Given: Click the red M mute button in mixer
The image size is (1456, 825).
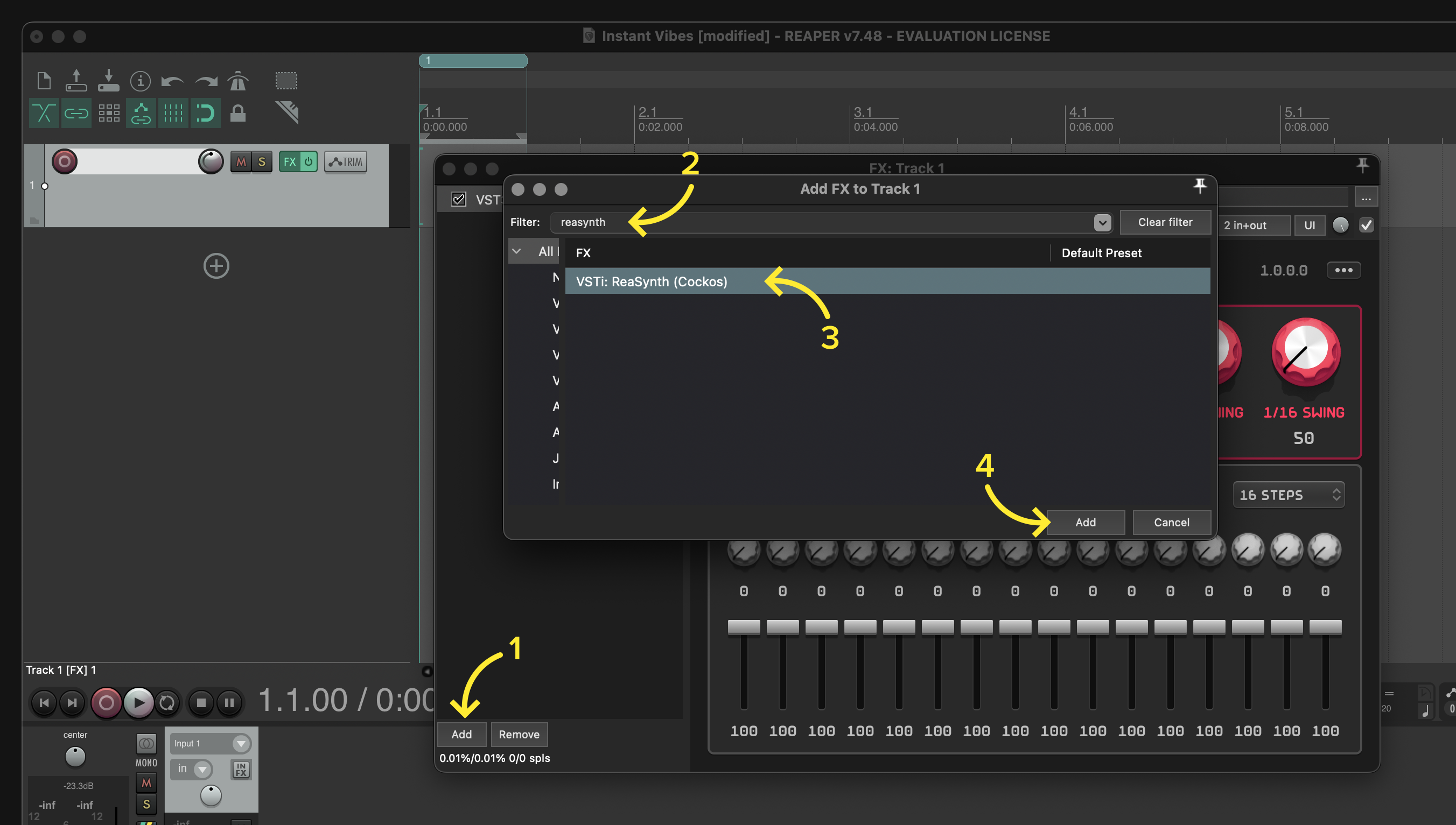Looking at the screenshot, I should [146, 782].
